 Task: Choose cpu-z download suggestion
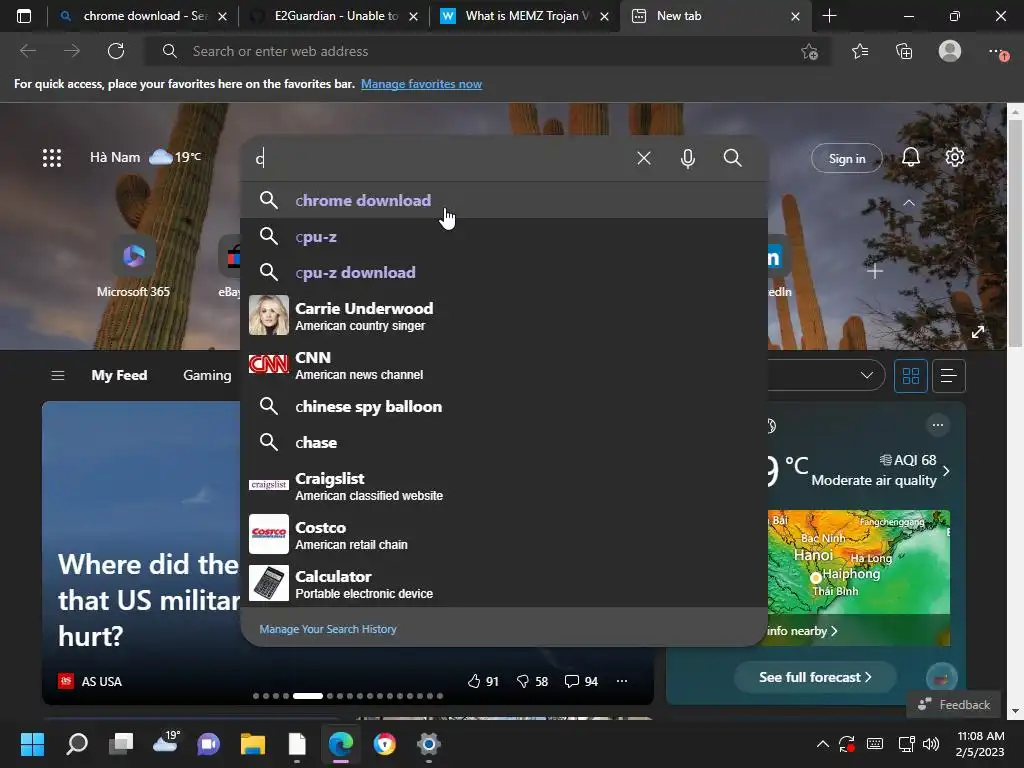(504, 272)
